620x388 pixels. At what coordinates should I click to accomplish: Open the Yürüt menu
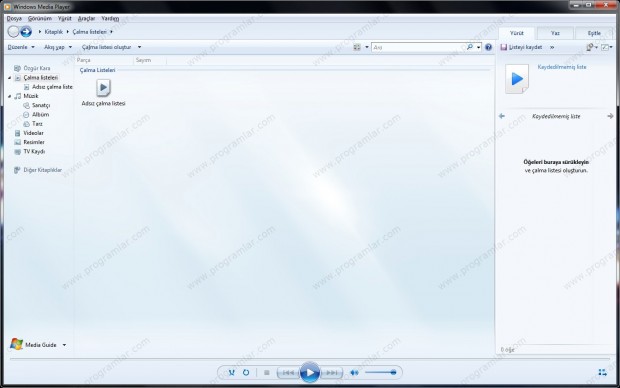tap(64, 19)
